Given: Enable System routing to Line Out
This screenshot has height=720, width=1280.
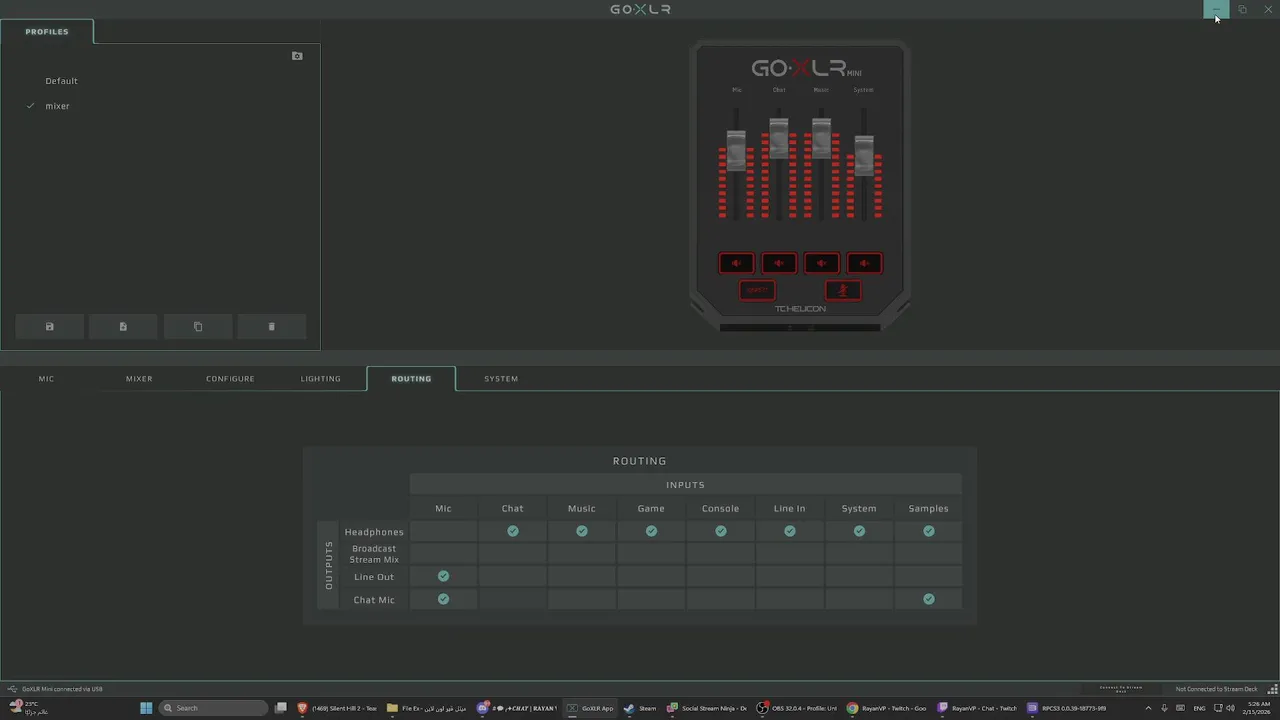Looking at the screenshot, I should click(x=859, y=577).
